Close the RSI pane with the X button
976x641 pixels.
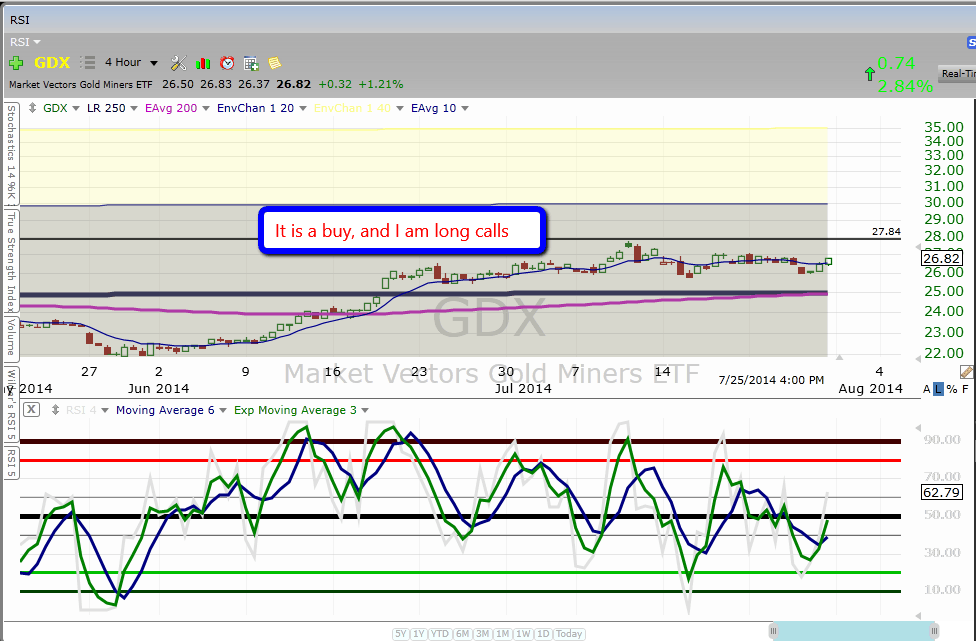click(x=31, y=409)
